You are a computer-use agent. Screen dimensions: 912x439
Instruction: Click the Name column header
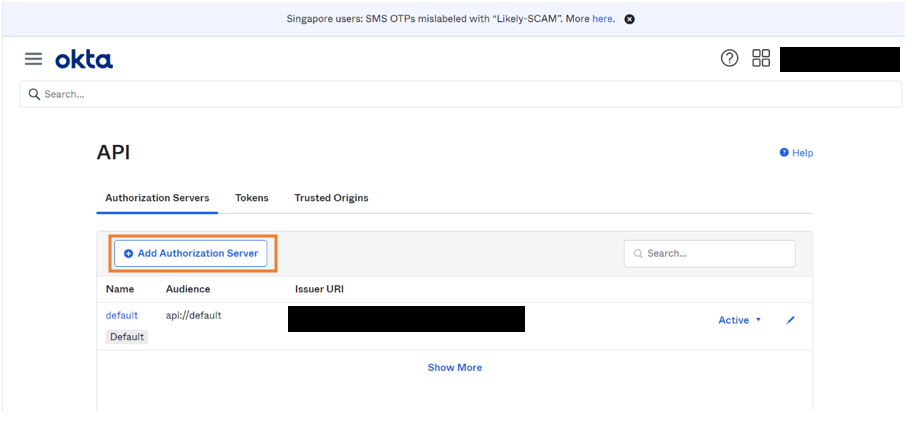point(120,289)
